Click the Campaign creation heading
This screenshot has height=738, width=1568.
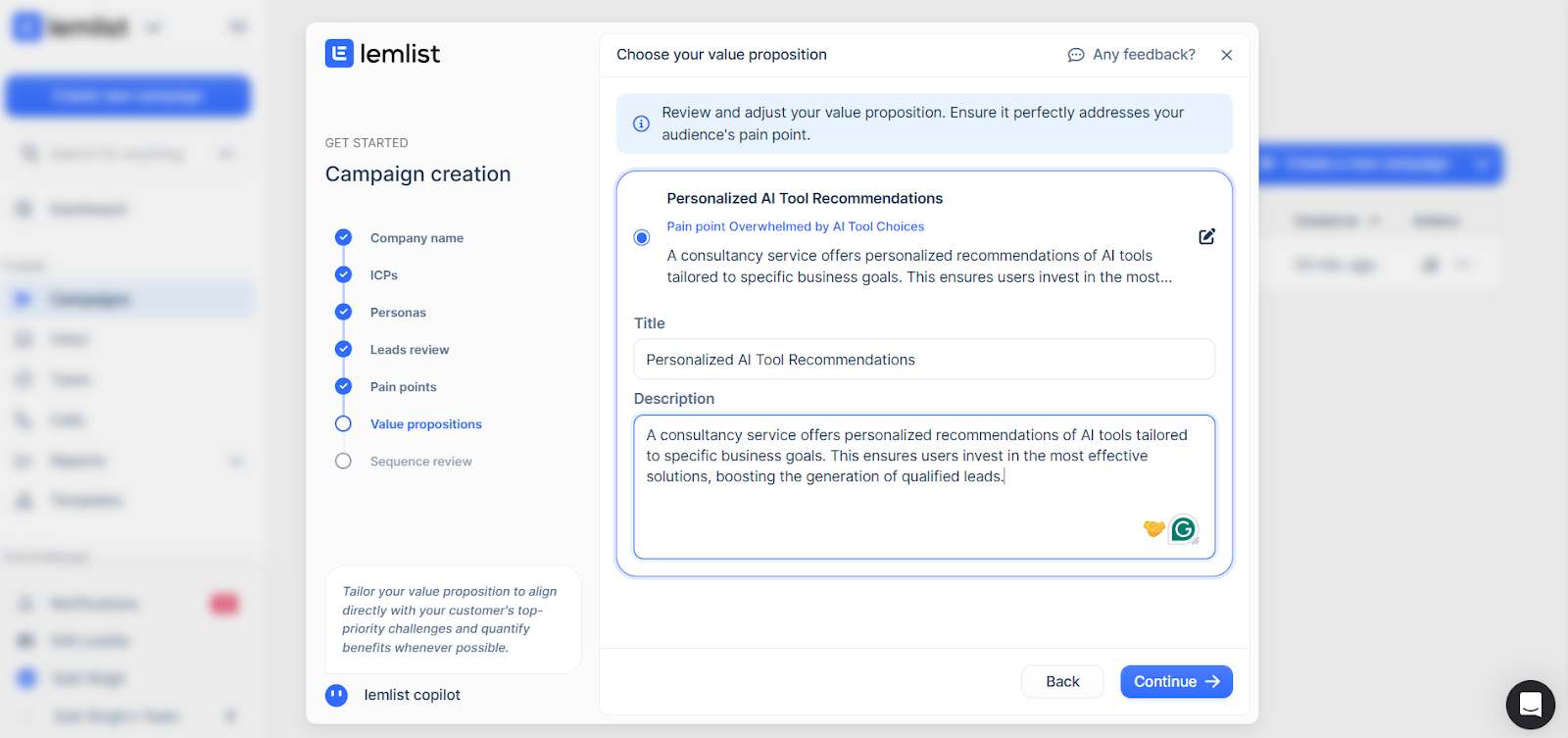click(417, 174)
